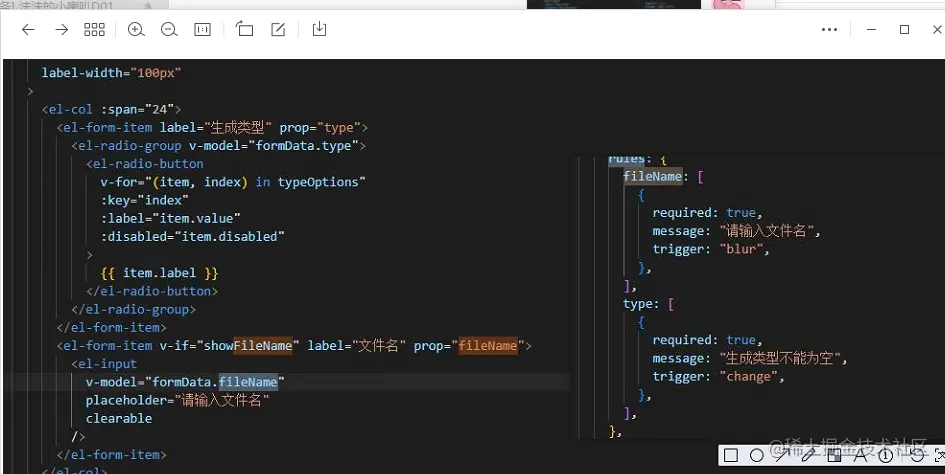This screenshot has height=474, width=945.
Task: Click the <el-col :span="24"> line
Action: [x=111, y=110]
